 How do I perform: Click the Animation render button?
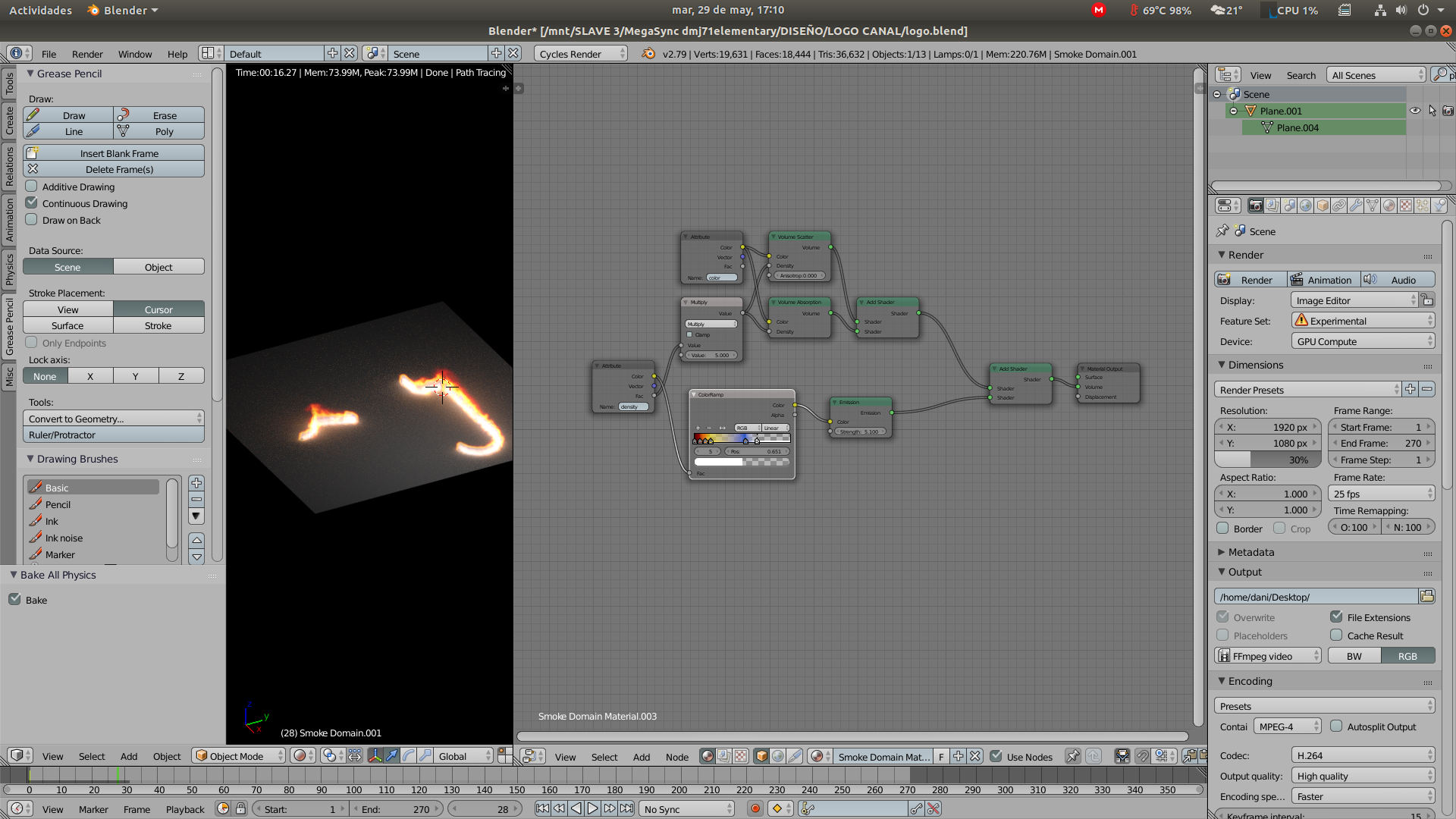point(1323,280)
